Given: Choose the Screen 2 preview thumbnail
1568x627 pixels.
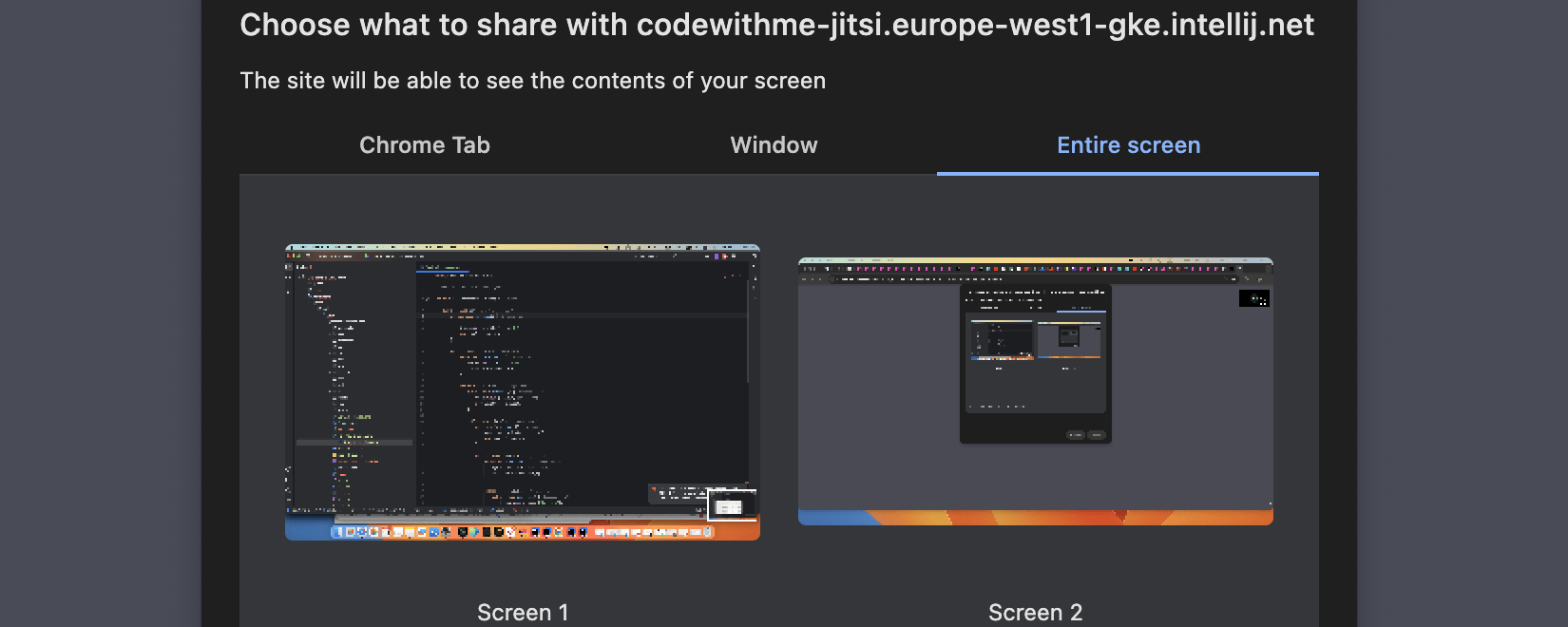Looking at the screenshot, I should tap(1035, 391).
